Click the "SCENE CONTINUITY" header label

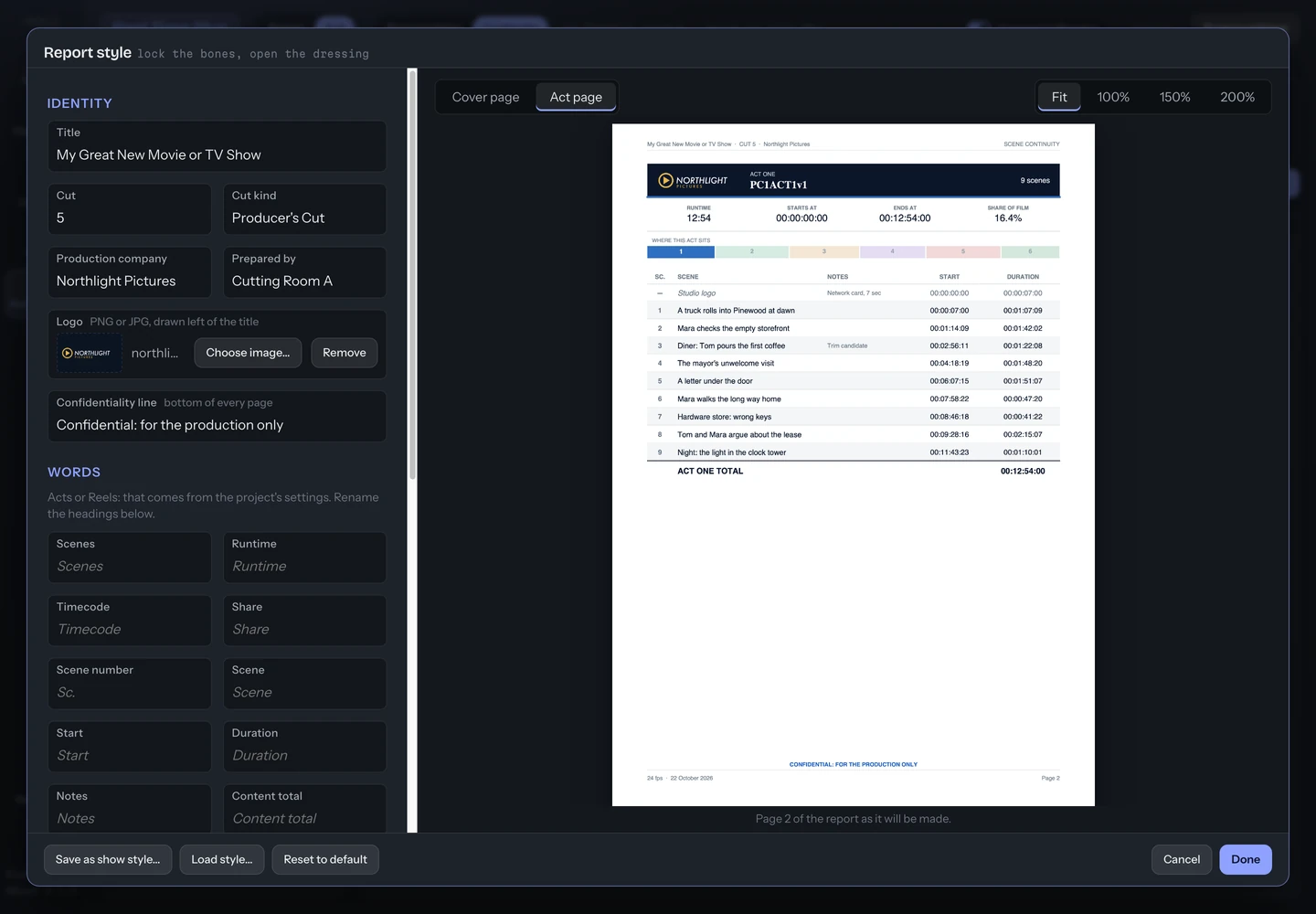coord(1032,144)
